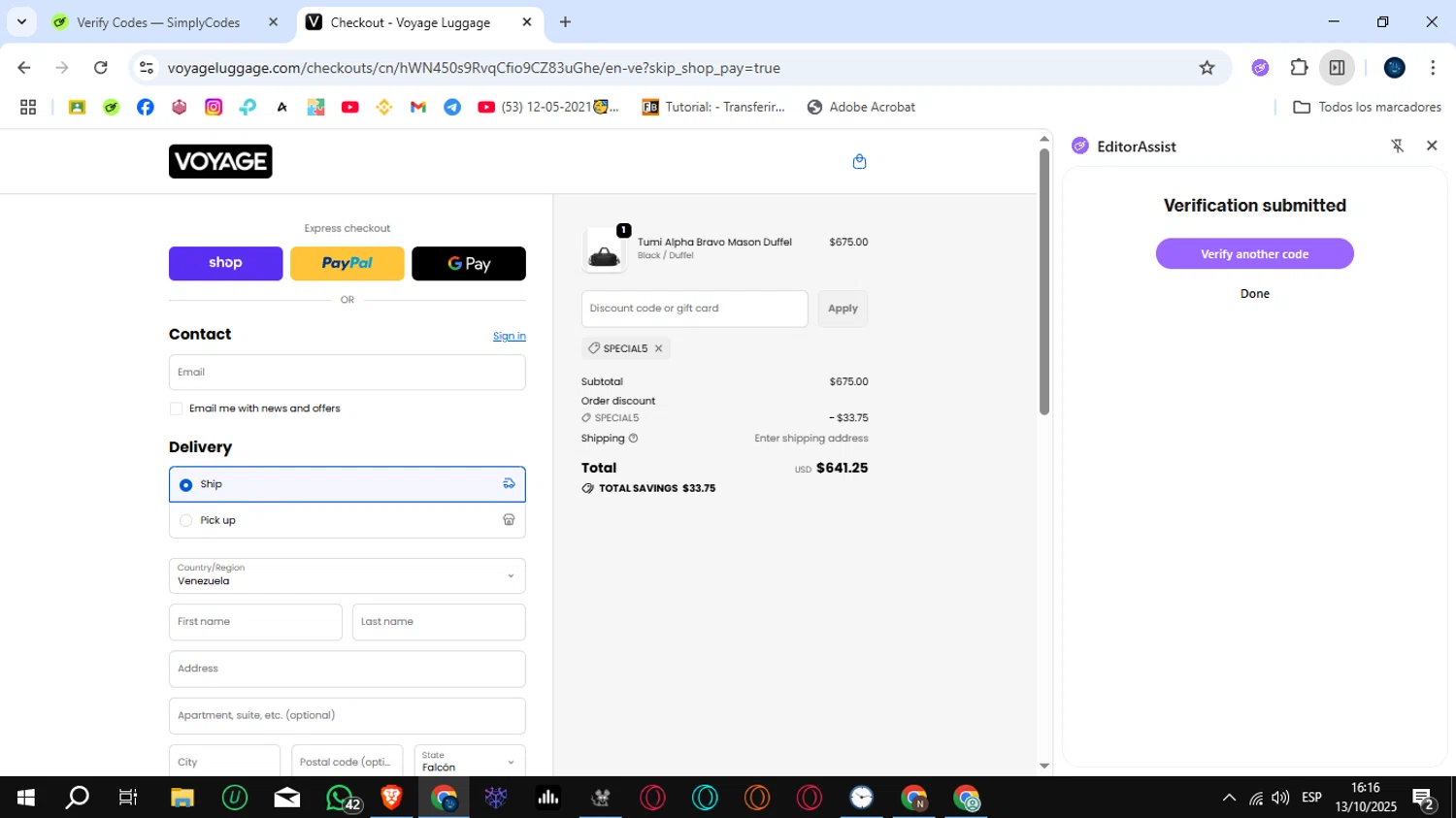Open the Windows Start menu
The image size is (1456, 818).
(x=26, y=798)
